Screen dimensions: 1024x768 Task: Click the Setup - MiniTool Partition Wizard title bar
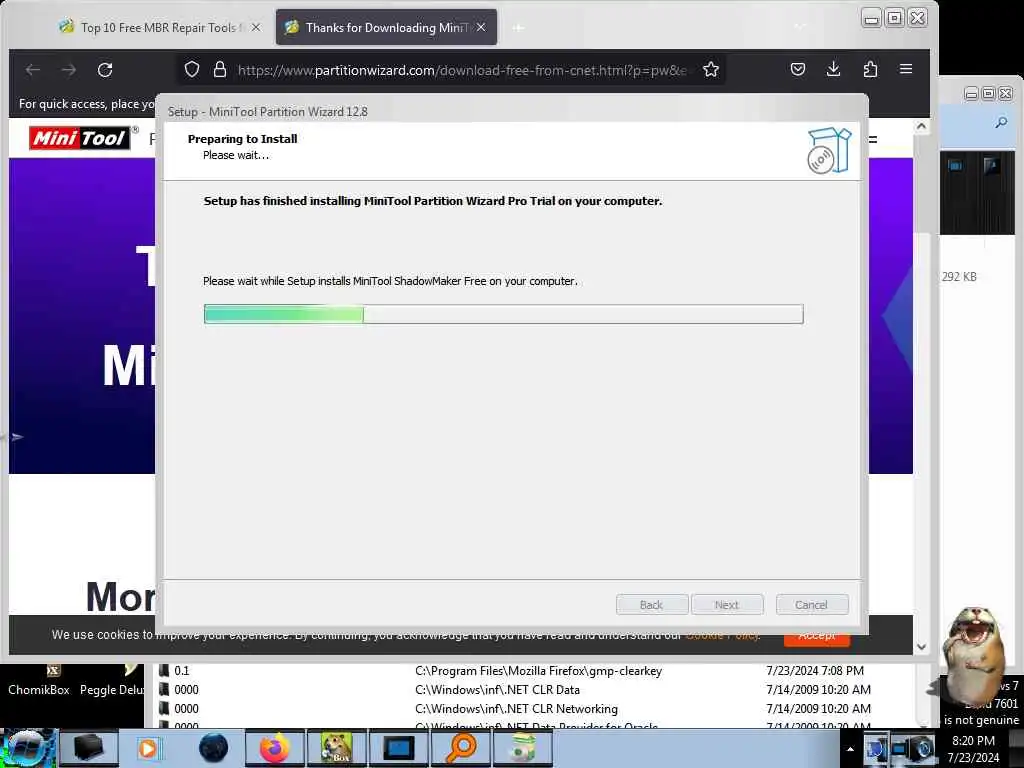[x=512, y=112]
